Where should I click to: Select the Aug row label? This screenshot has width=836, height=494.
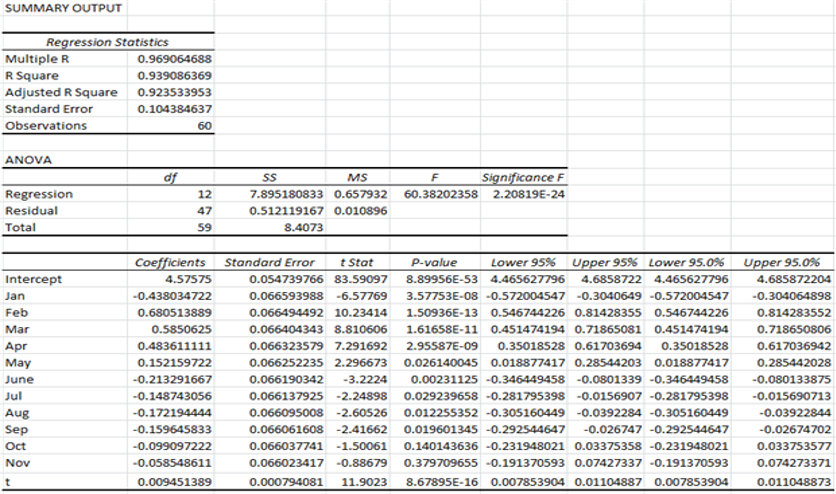coord(17,413)
